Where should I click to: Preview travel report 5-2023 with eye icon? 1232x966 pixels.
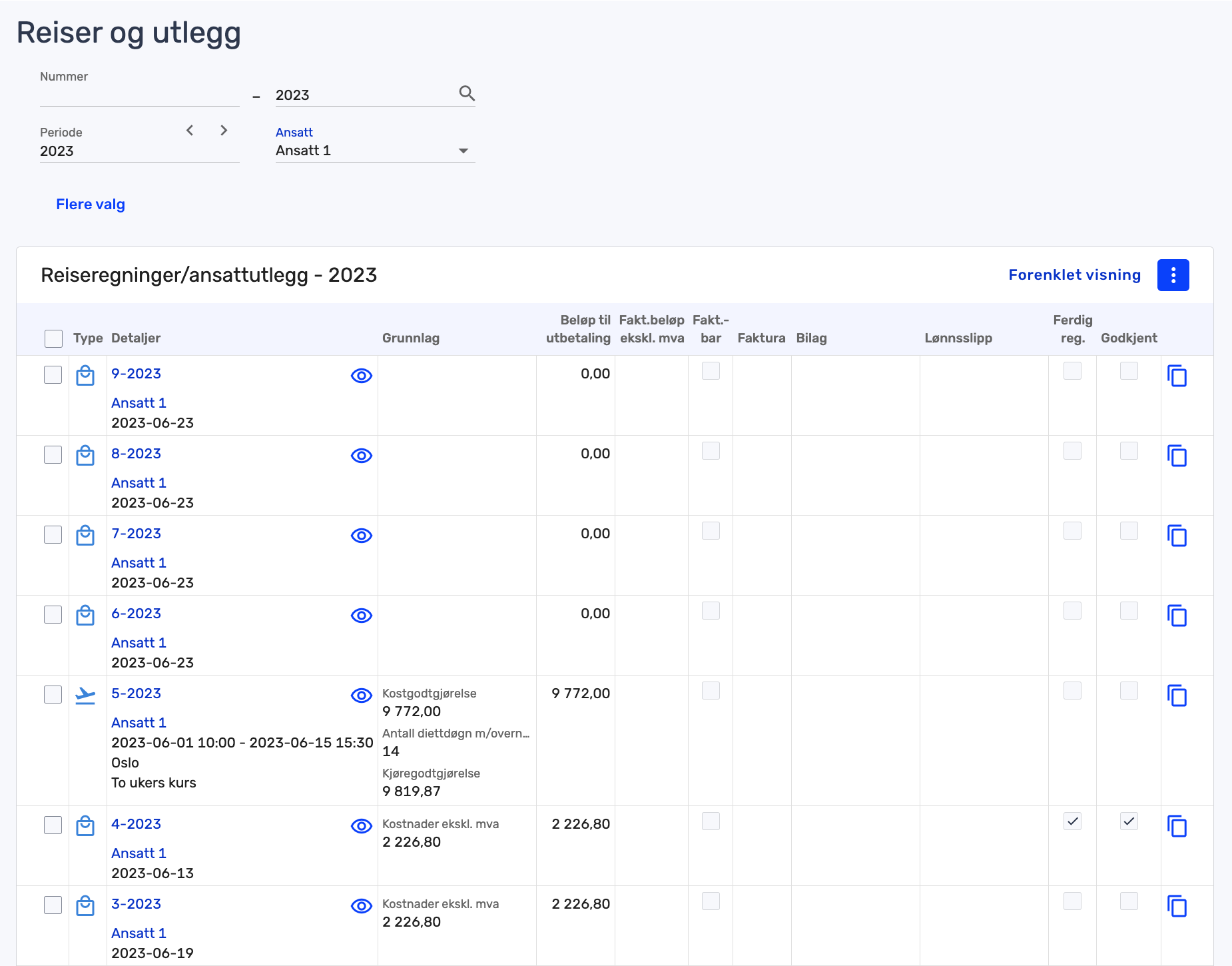point(361,696)
